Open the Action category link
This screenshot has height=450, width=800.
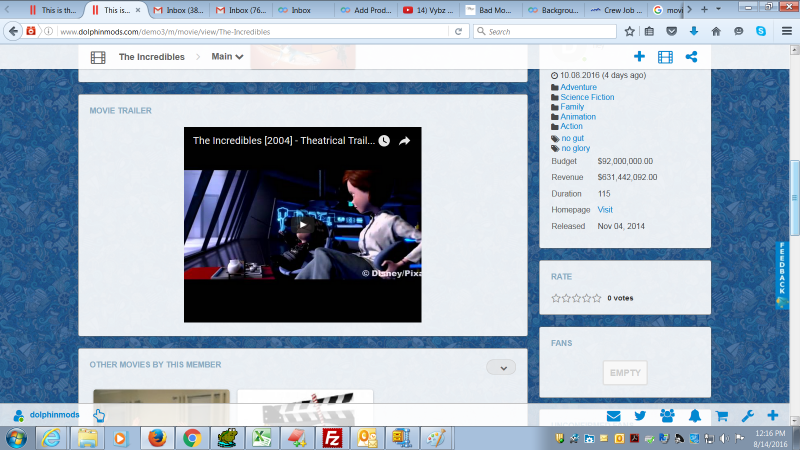571,126
